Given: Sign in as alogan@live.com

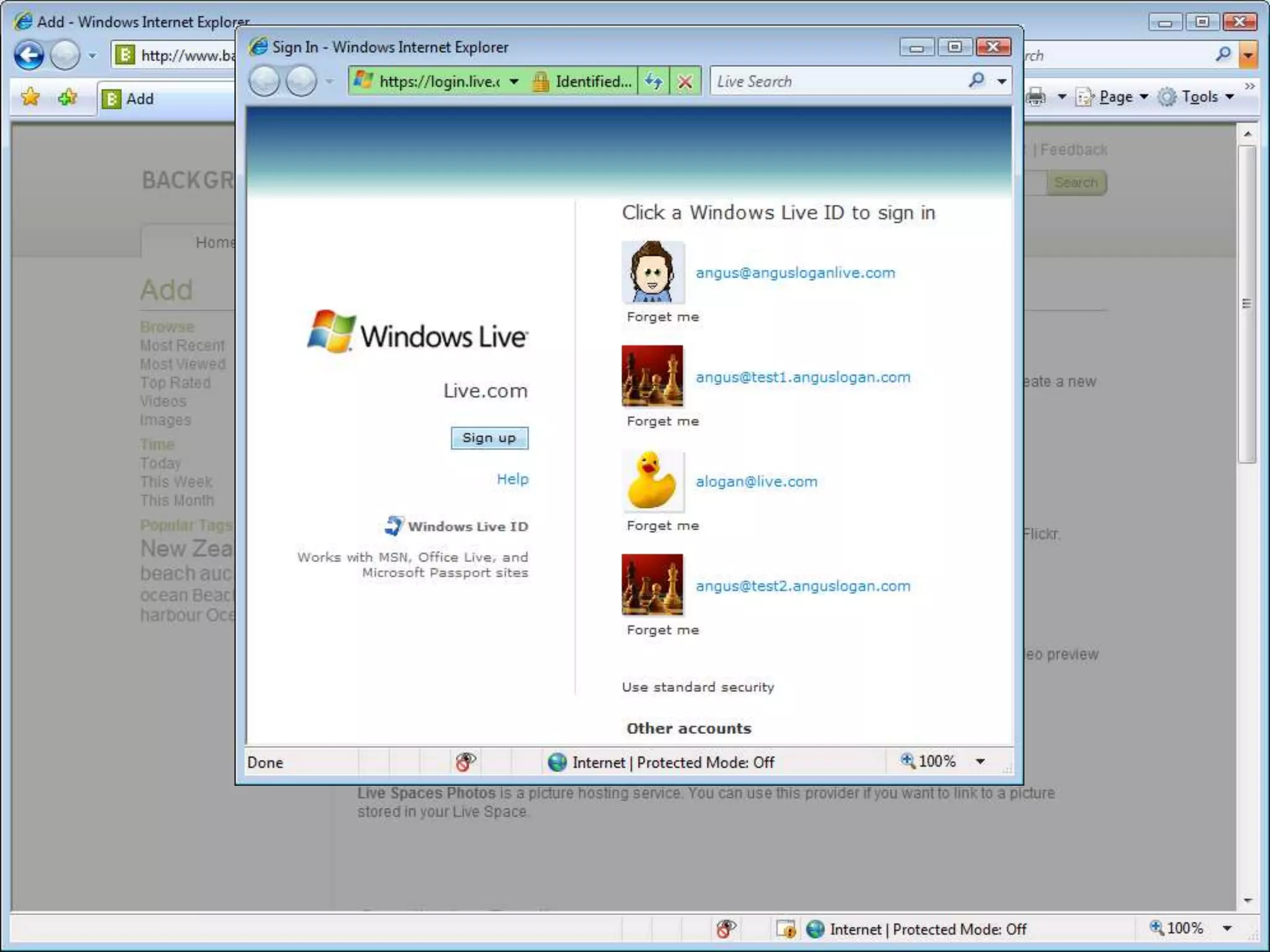Looking at the screenshot, I should pyautogui.click(x=757, y=482).
